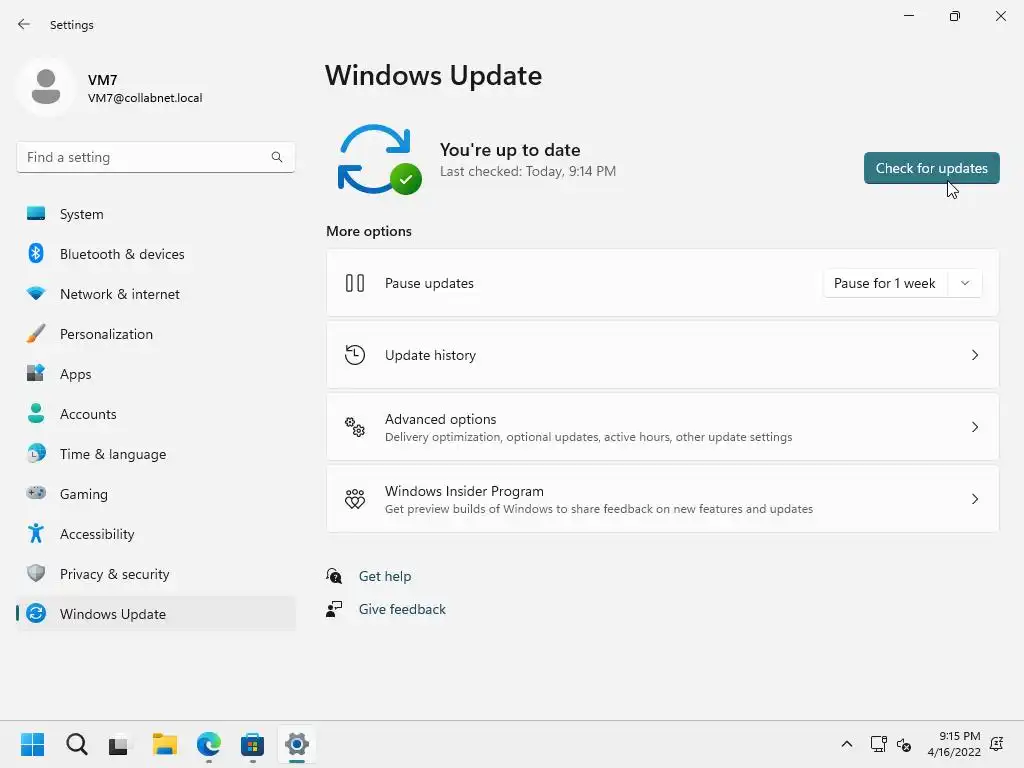Launch Microsoft Edge from the taskbar
The image size is (1024, 768).
point(208,744)
